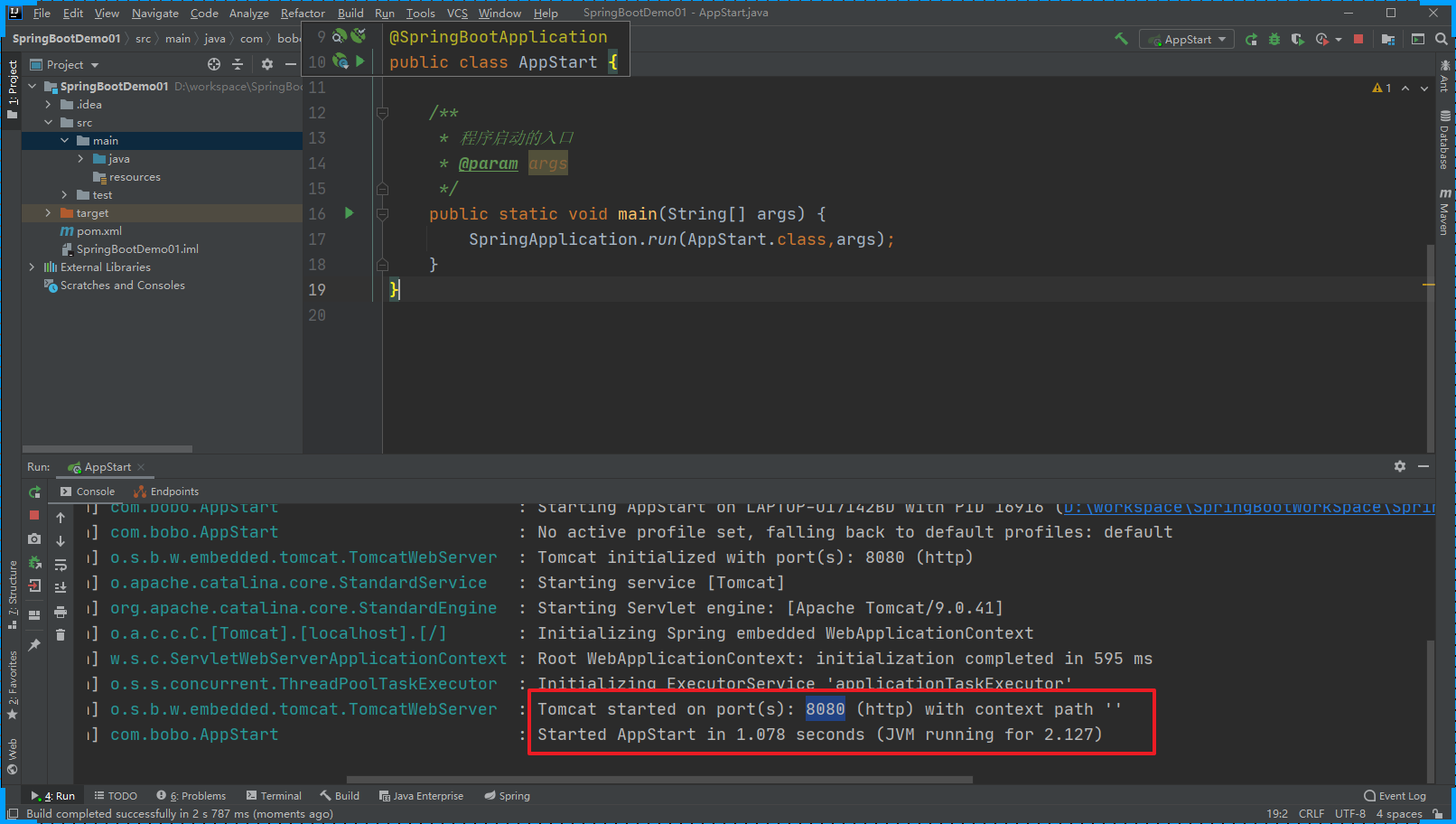
Task: Click the Exit icon in Run panel
Action: coord(34,585)
